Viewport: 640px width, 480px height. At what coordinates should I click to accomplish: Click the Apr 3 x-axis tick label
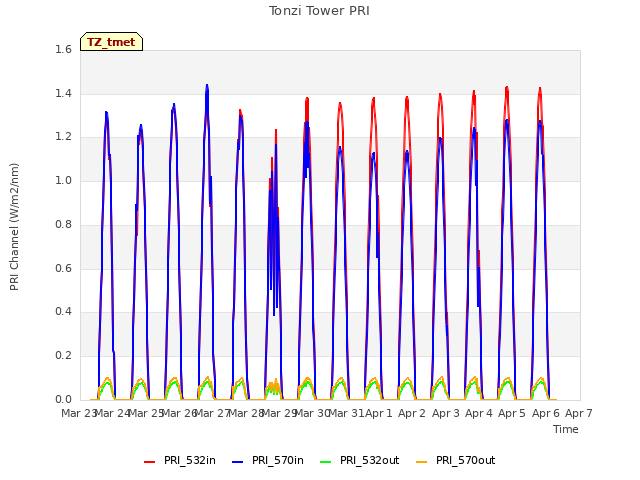click(x=446, y=413)
